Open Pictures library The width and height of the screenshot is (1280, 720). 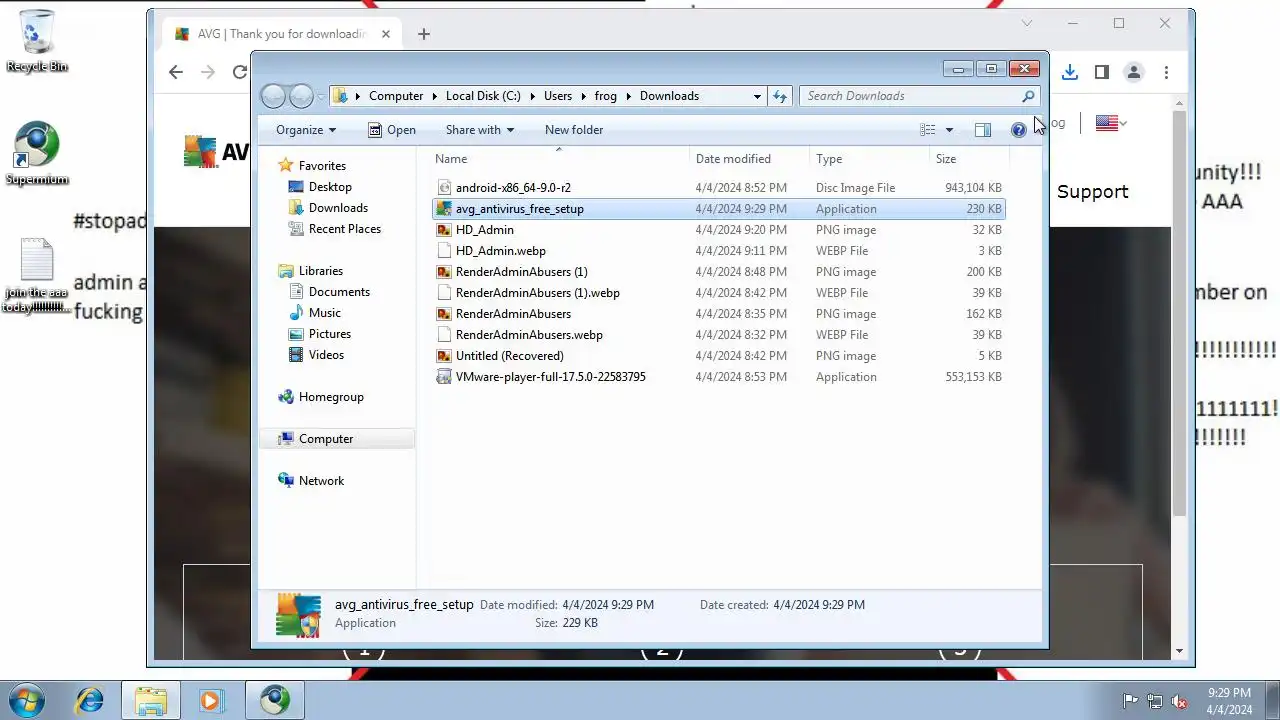329,334
